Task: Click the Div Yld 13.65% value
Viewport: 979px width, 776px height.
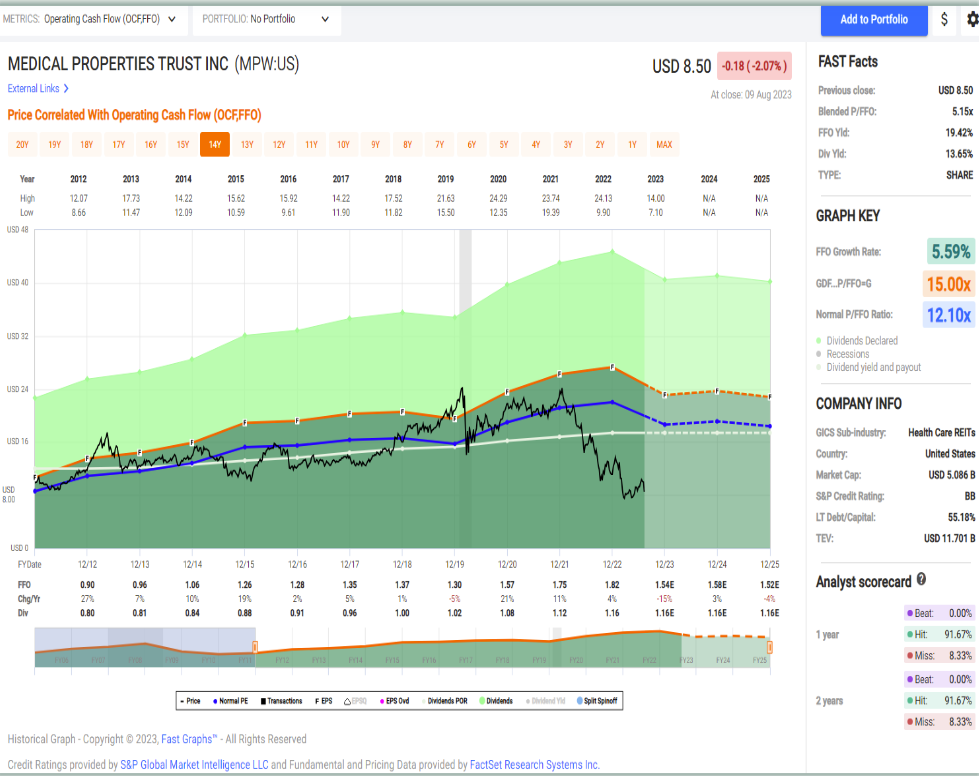Action: tap(958, 154)
